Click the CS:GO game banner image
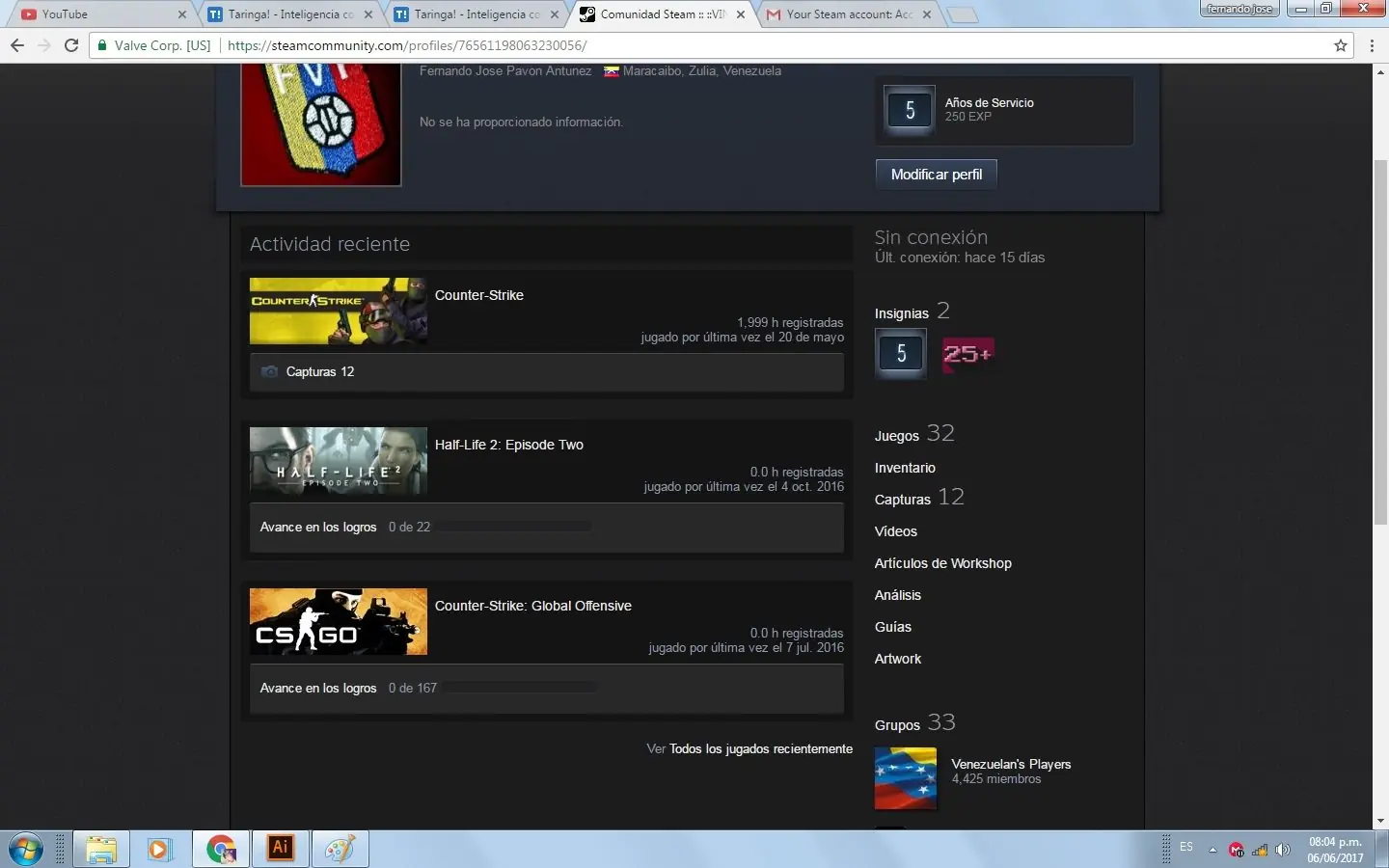Screen dimensions: 1389x868 click(339, 621)
